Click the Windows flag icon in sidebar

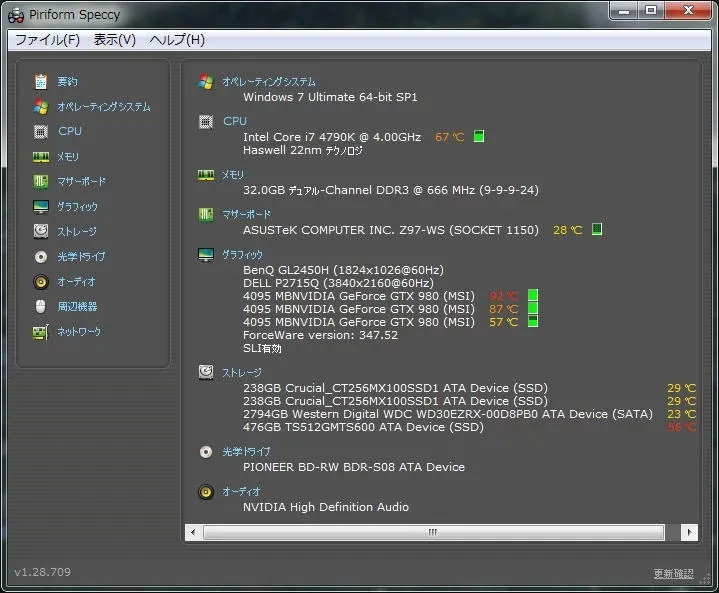pos(41,106)
